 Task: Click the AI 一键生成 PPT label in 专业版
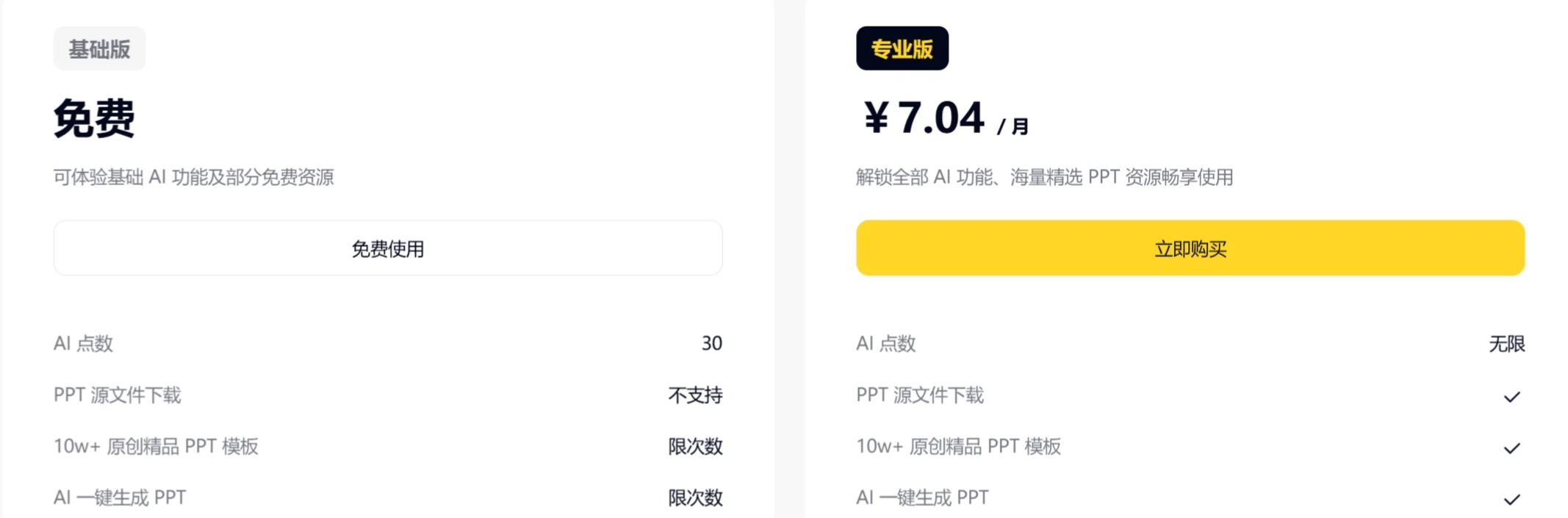point(921,497)
